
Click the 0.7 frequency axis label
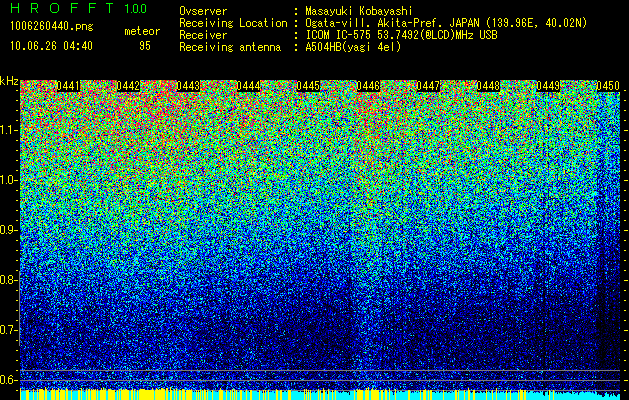(x=9, y=330)
